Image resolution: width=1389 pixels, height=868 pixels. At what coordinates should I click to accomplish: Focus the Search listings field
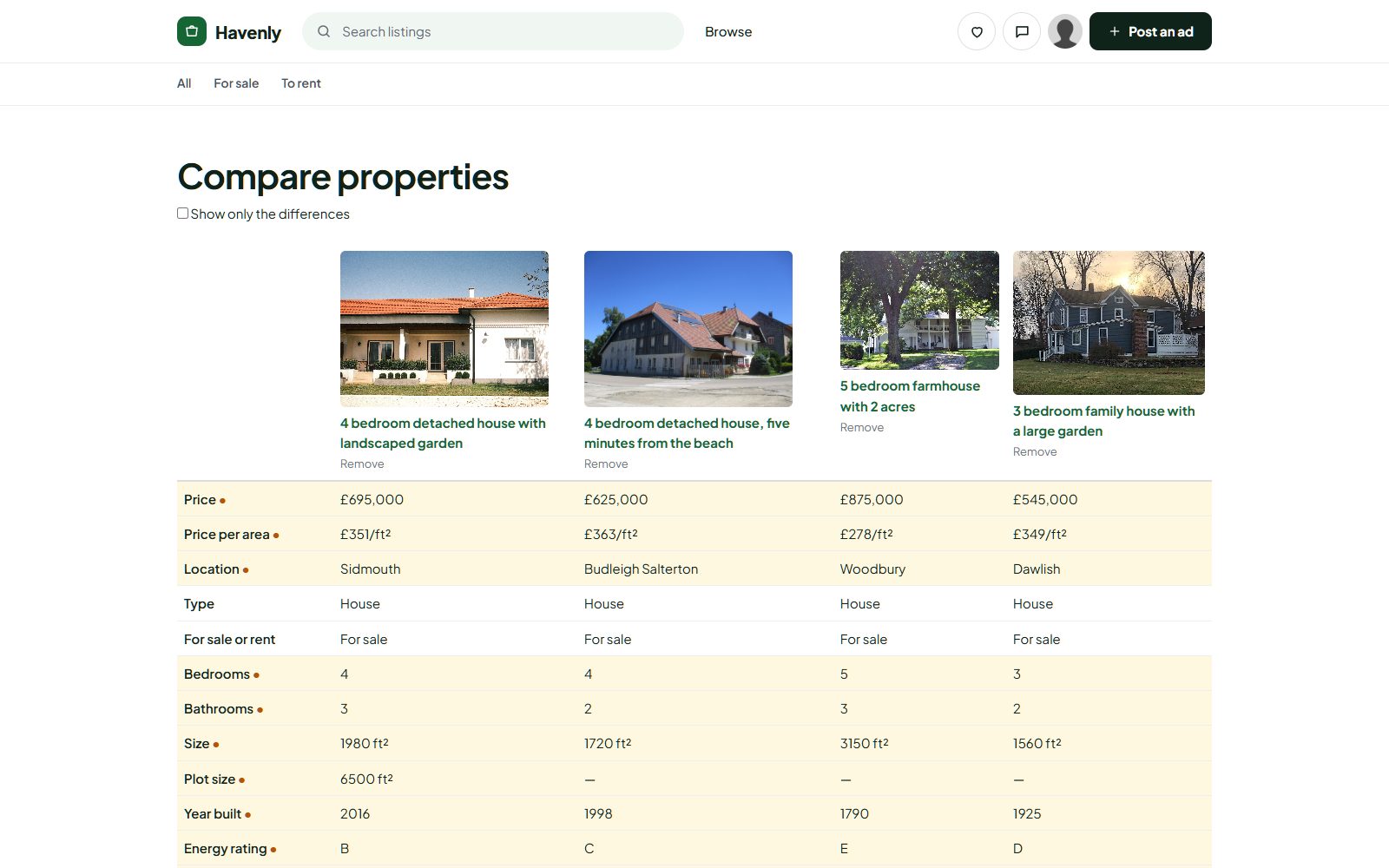click(493, 31)
